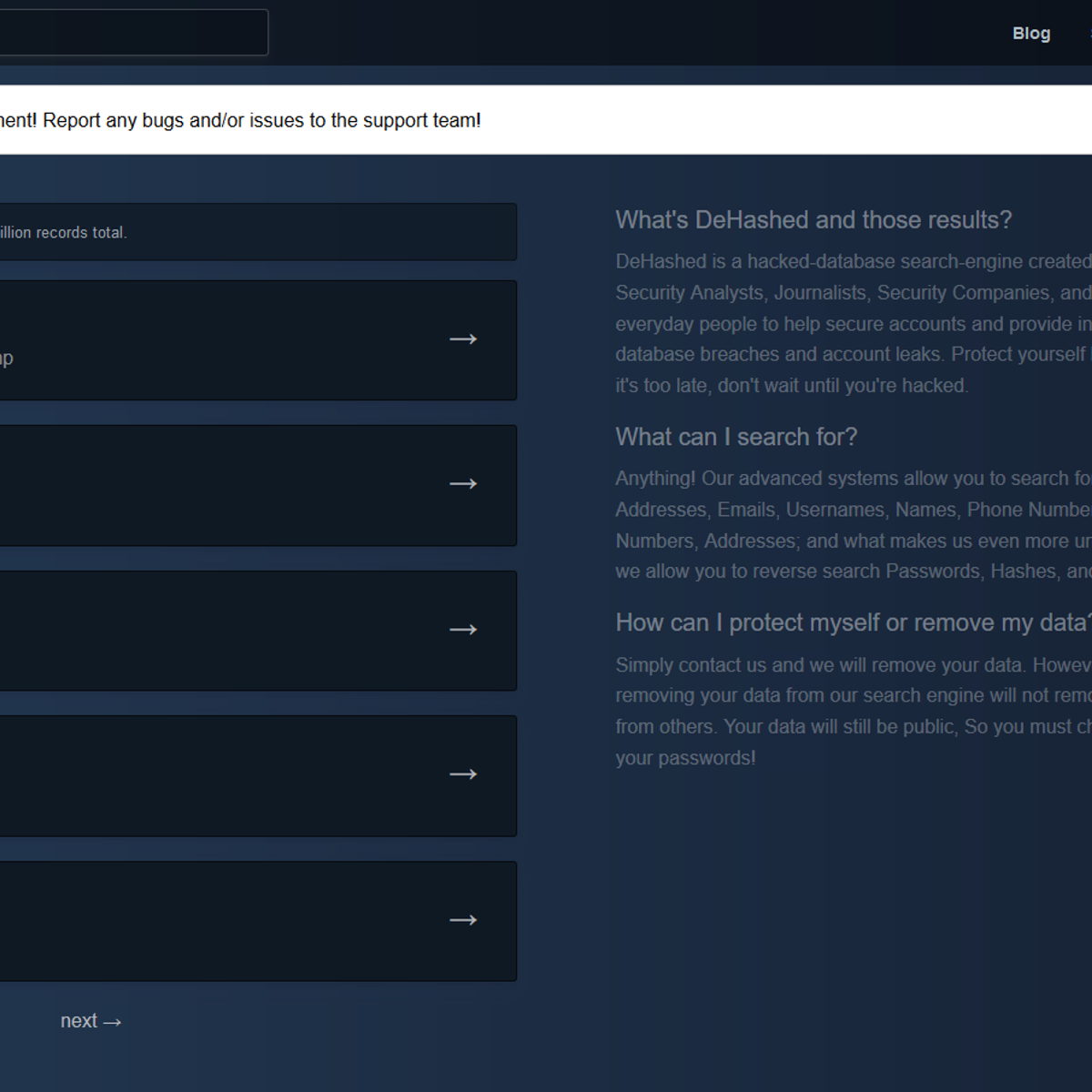1092x1092 pixels.
Task: Click the 'What can I search for?' heading
Action: pos(735,437)
